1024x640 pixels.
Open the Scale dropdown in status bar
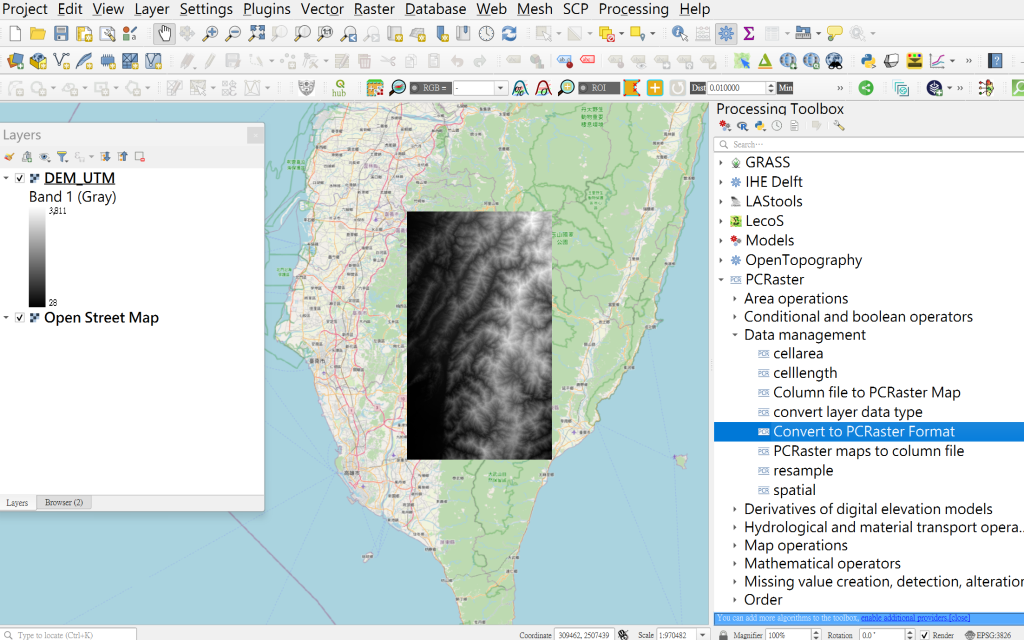(x=703, y=634)
